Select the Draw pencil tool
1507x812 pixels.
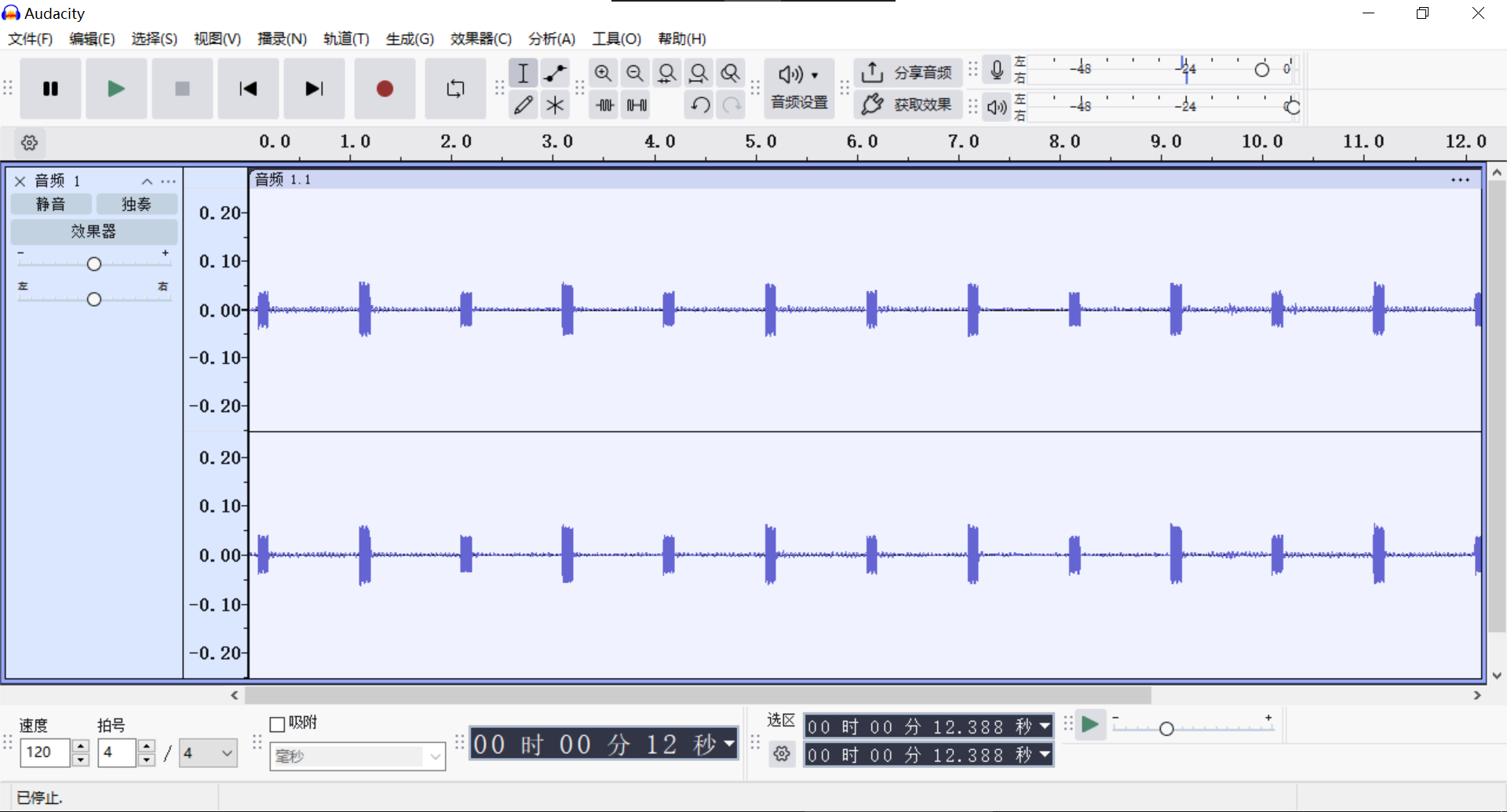point(523,104)
